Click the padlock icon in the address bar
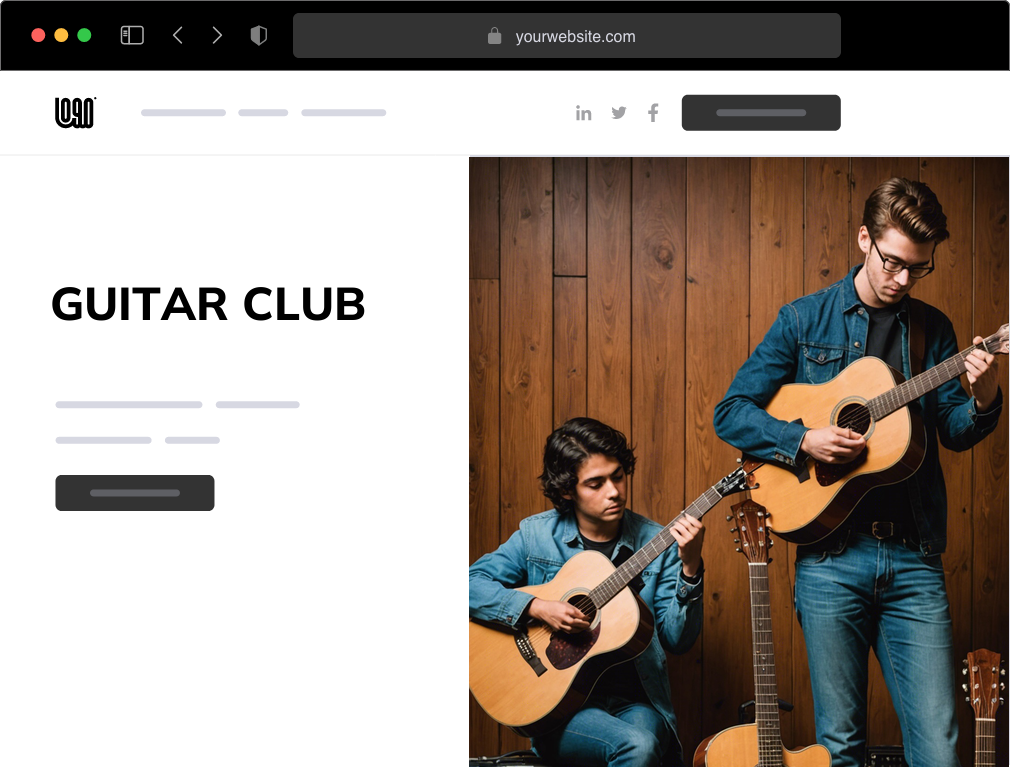The width and height of the screenshot is (1010, 767). click(x=494, y=35)
